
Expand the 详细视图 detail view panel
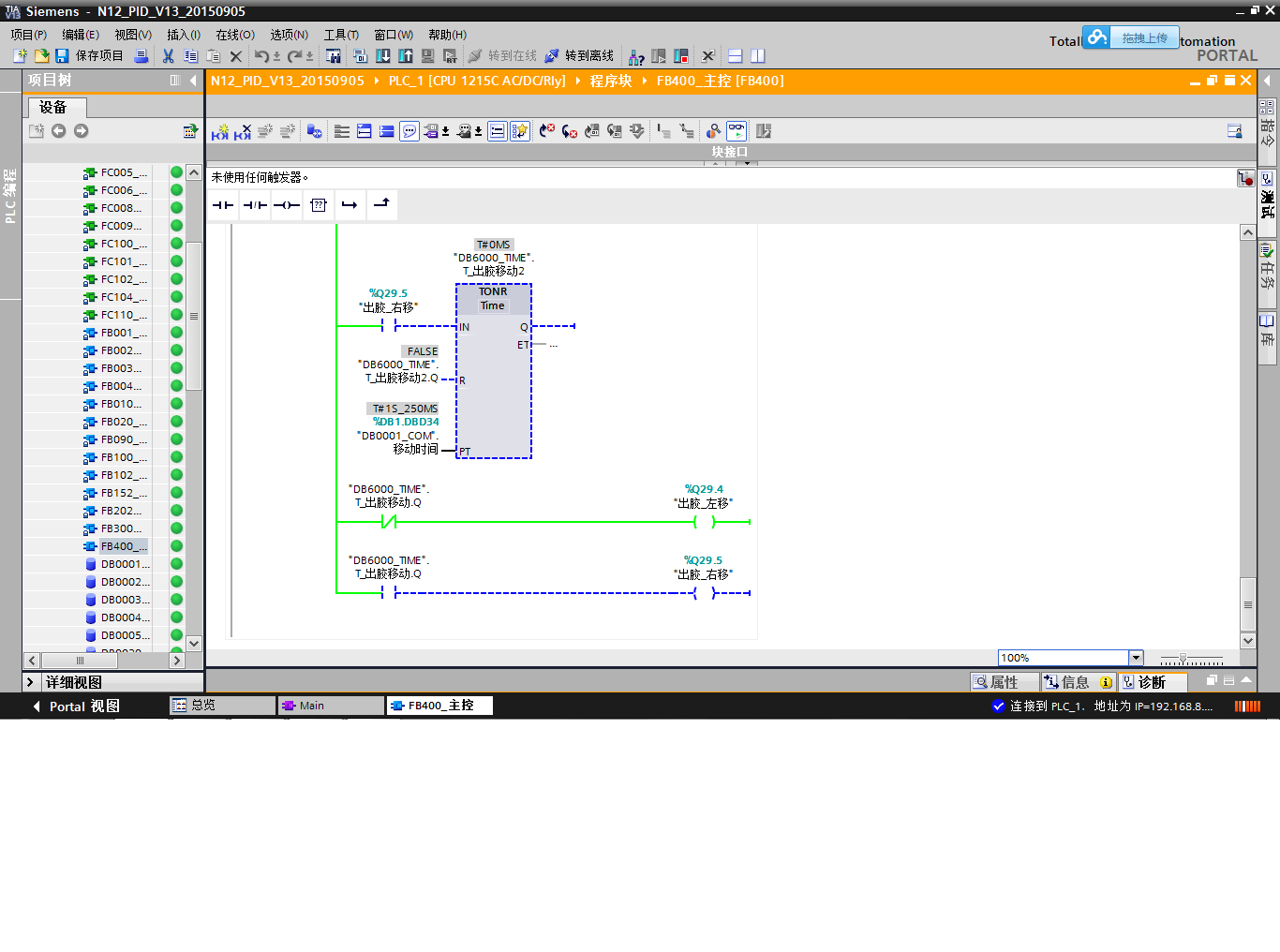[x=30, y=682]
